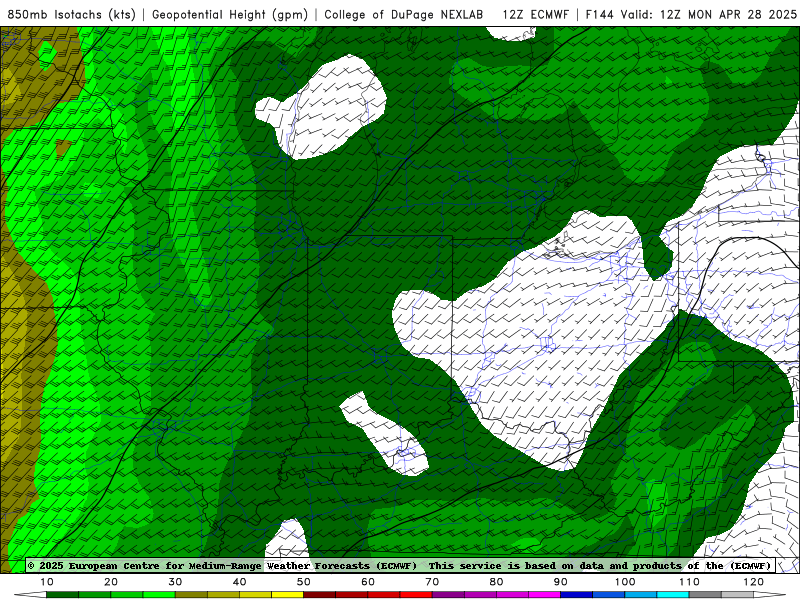Click the legend value 50
The height and width of the screenshot is (600, 800).
304,582
